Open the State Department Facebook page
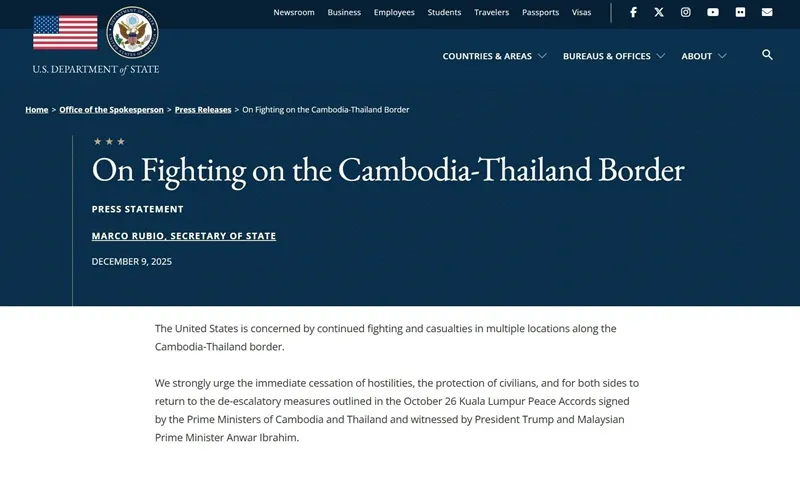 coord(633,12)
